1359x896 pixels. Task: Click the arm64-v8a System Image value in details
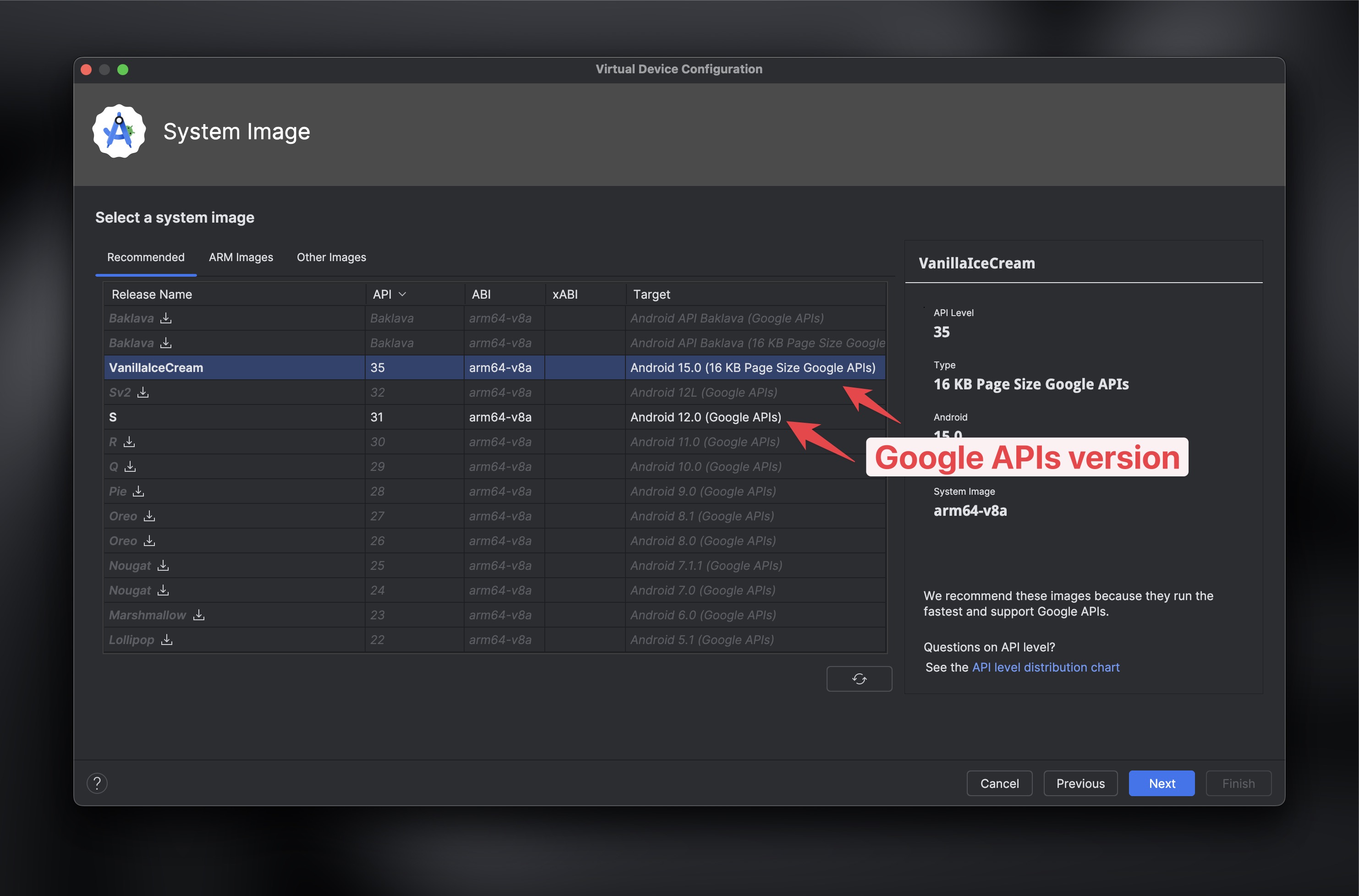click(970, 510)
